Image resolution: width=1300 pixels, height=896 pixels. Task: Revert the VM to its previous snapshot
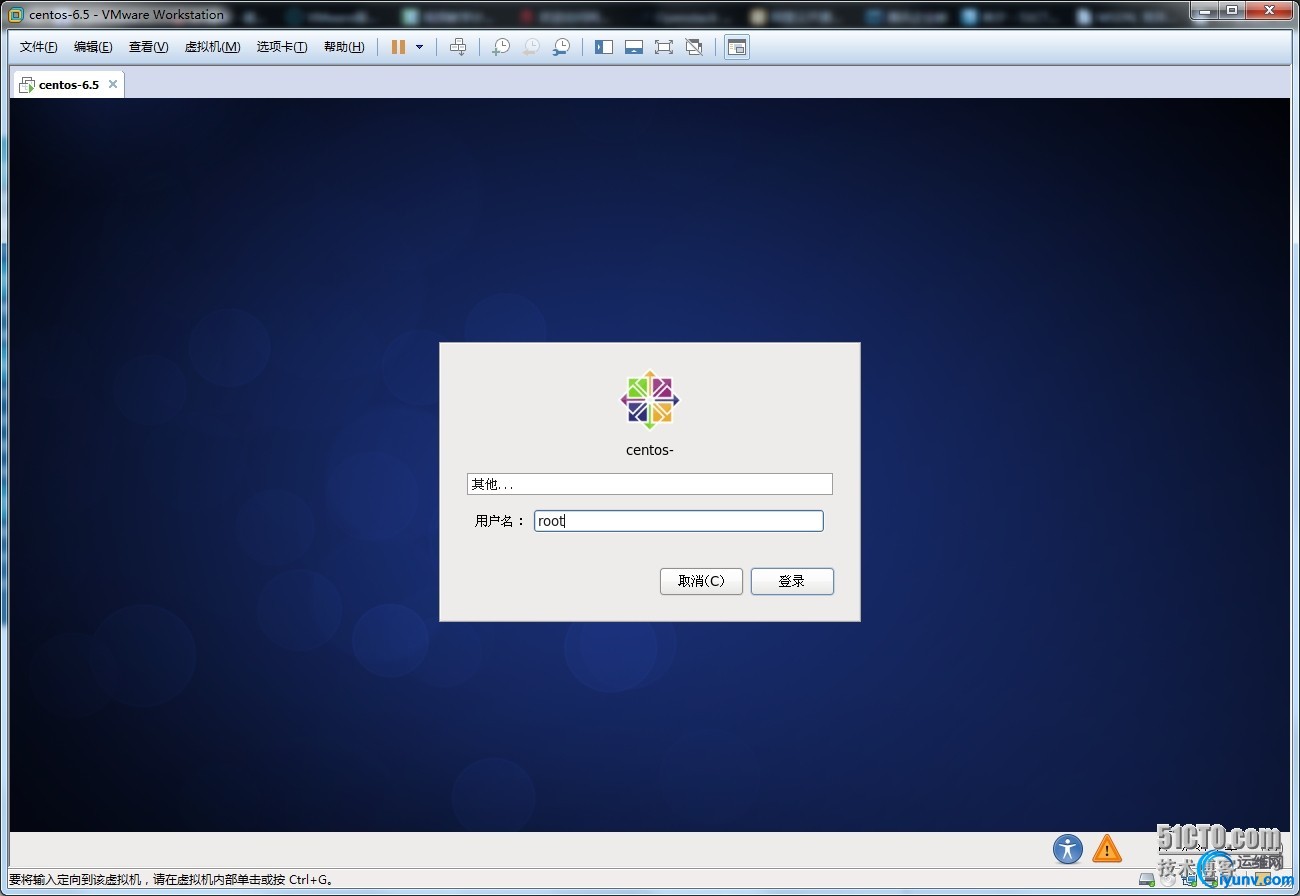coord(531,47)
